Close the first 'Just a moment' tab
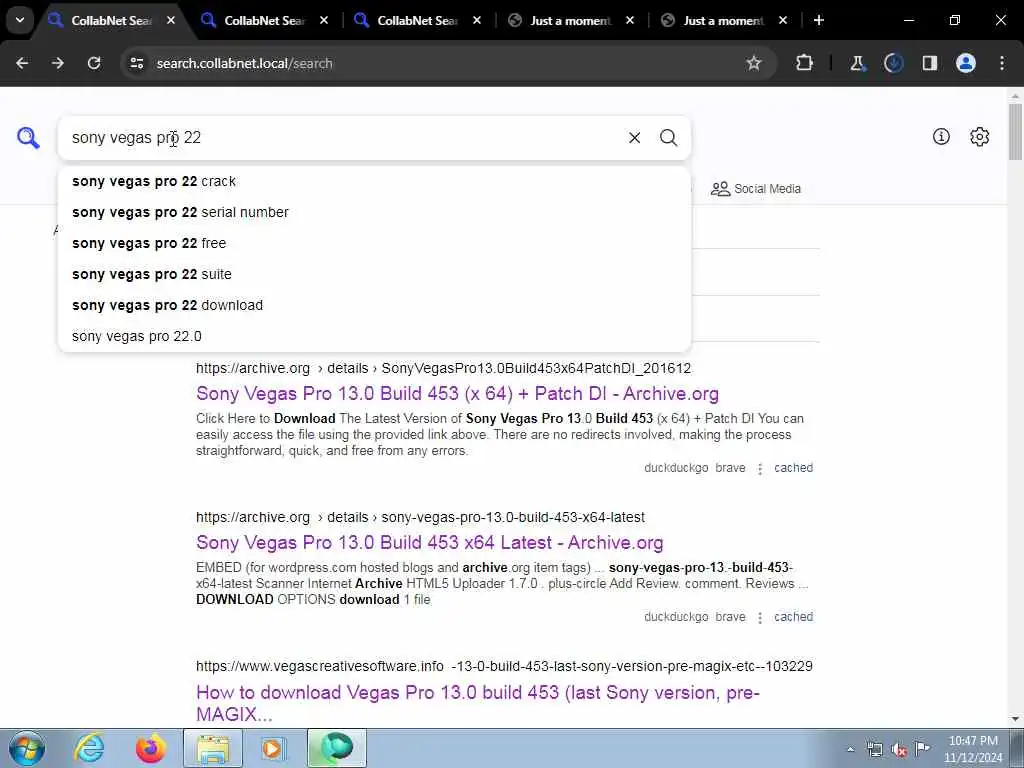Screen dimensions: 1024x768 630,20
